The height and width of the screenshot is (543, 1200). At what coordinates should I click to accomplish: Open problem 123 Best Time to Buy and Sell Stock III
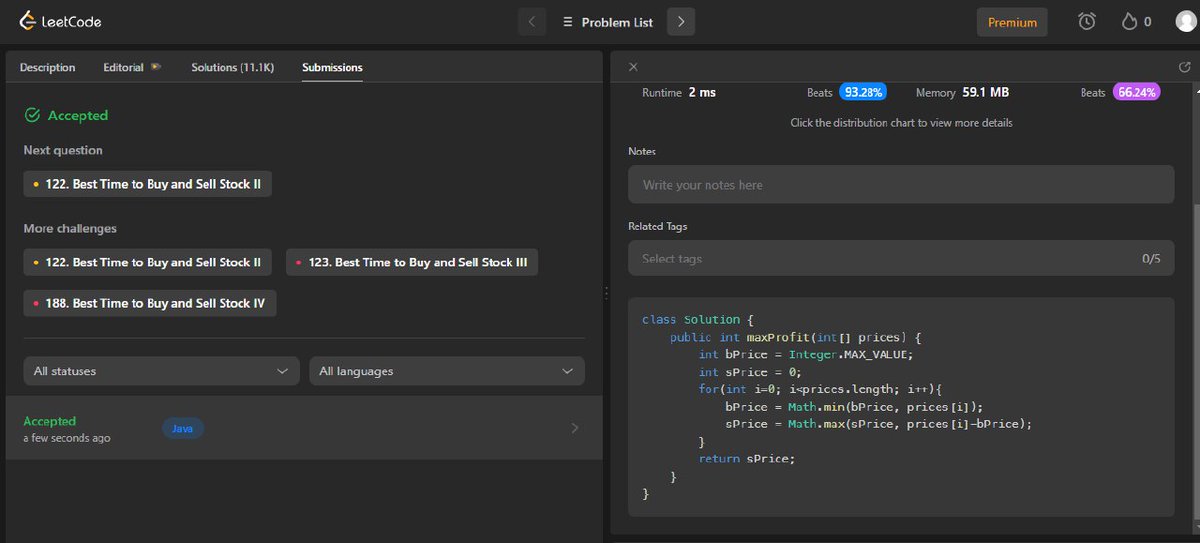click(412, 262)
